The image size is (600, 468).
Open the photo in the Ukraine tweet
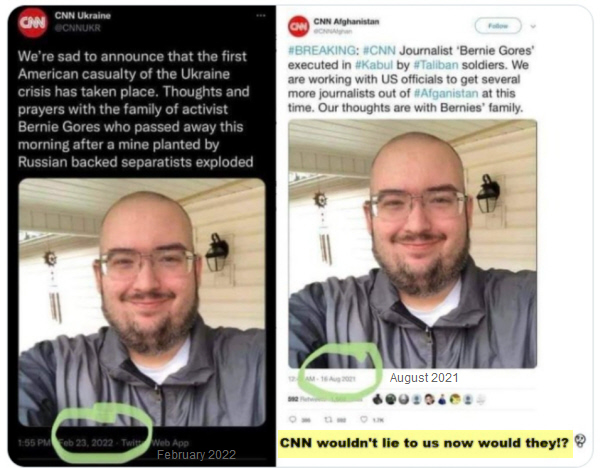[x=142, y=302]
